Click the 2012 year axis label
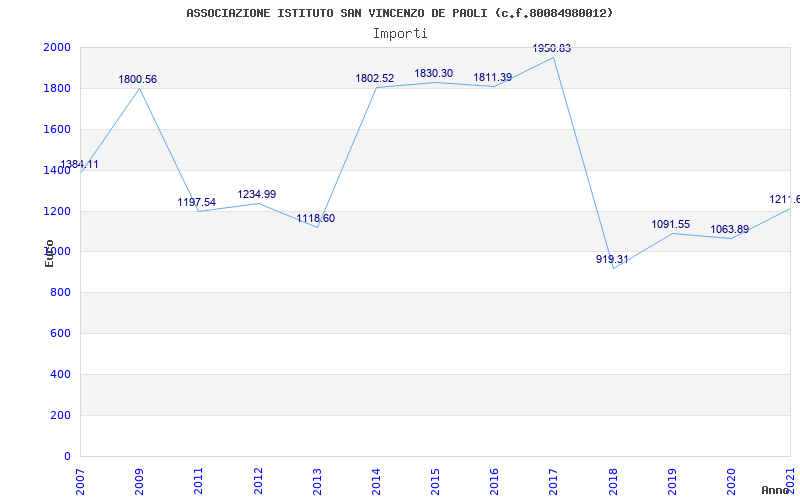Image resolution: width=800 pixels, height=500 pixels. point(258,481)
